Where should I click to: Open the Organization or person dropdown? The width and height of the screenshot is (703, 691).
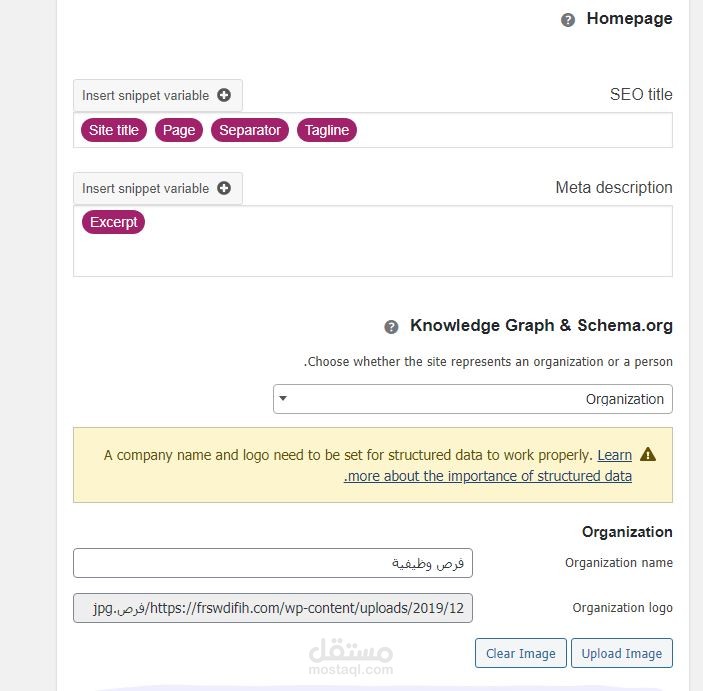coord(472,399)
